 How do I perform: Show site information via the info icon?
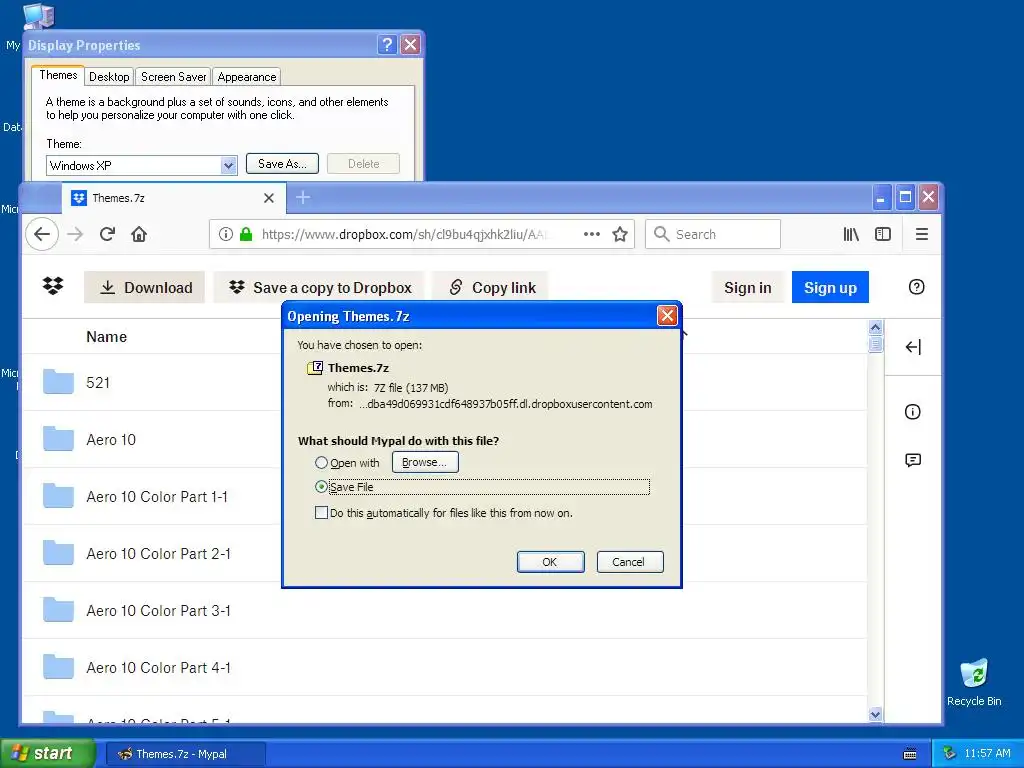pyautogui.click(x=225, y=234)
